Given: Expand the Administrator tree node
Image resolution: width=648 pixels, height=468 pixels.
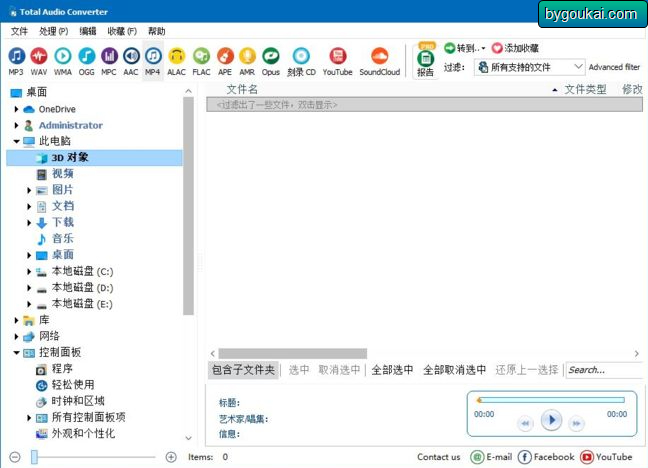Looking at the screenshot, I should coord(16,125).
